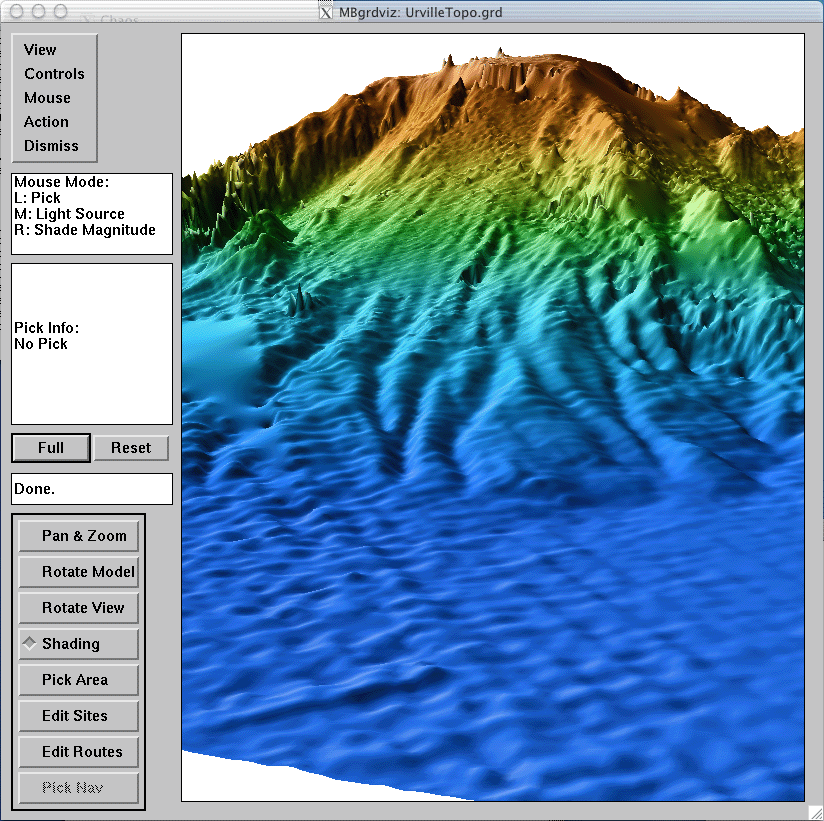The height and width of the screenshot is (821, 824).
Task: Switch to Rotate Model mode
Action: pos(78,571)
